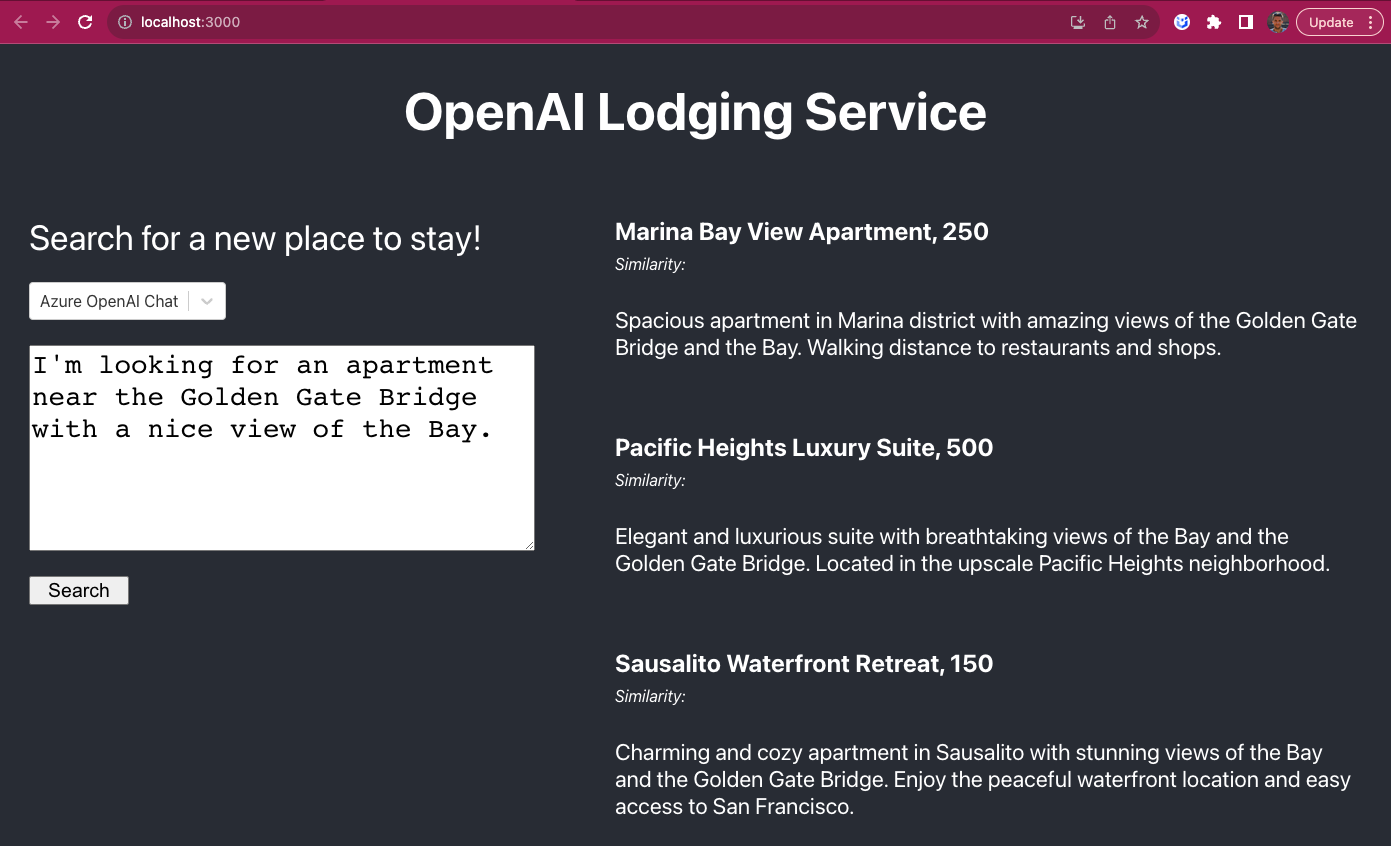1391x846 pixels.
Task: Open the browser side panel
Action: (1245, 21)
